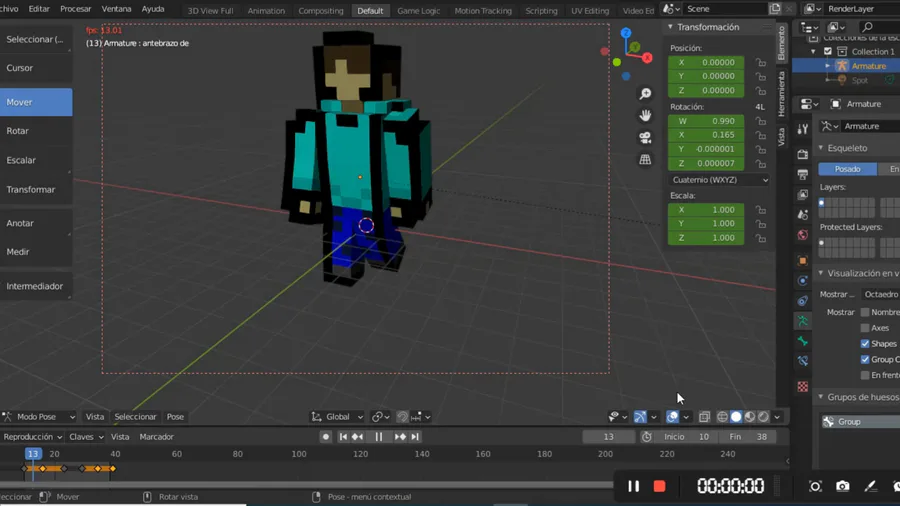Screen dimensions: 900x506
Task: Open the Octaedro display type dropdown
Action: point(881,294)
